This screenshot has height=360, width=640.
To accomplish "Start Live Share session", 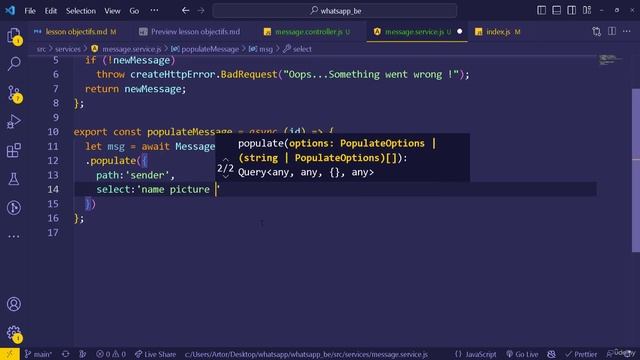I will tap(156, 354).
